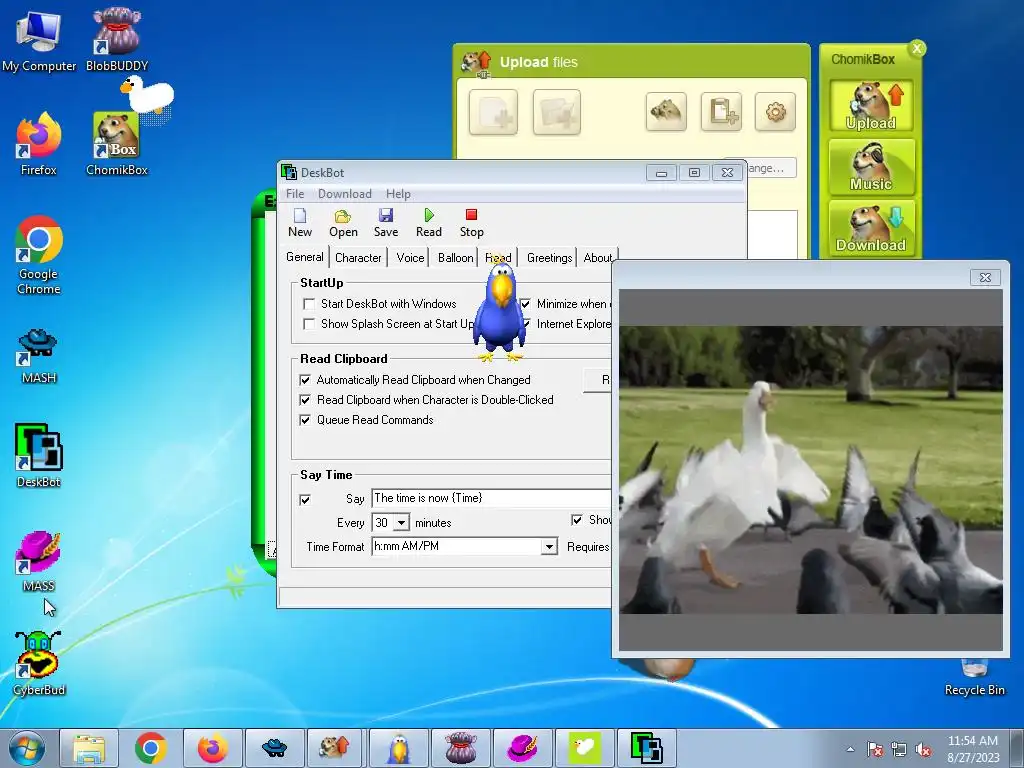This screenshot has height=768, width=1024.
Task: Toggle Automatically Read Clipboard when Changed
Action: click(x=305, y=379)
